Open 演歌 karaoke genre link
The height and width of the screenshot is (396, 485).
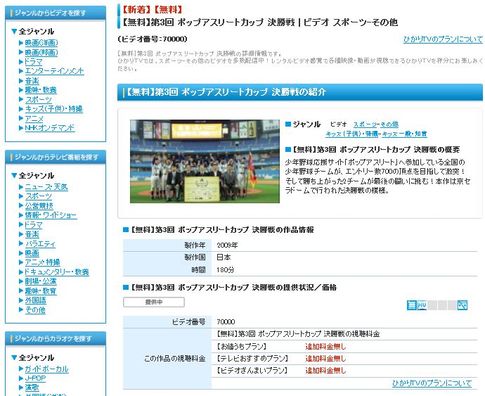[32, 388]
